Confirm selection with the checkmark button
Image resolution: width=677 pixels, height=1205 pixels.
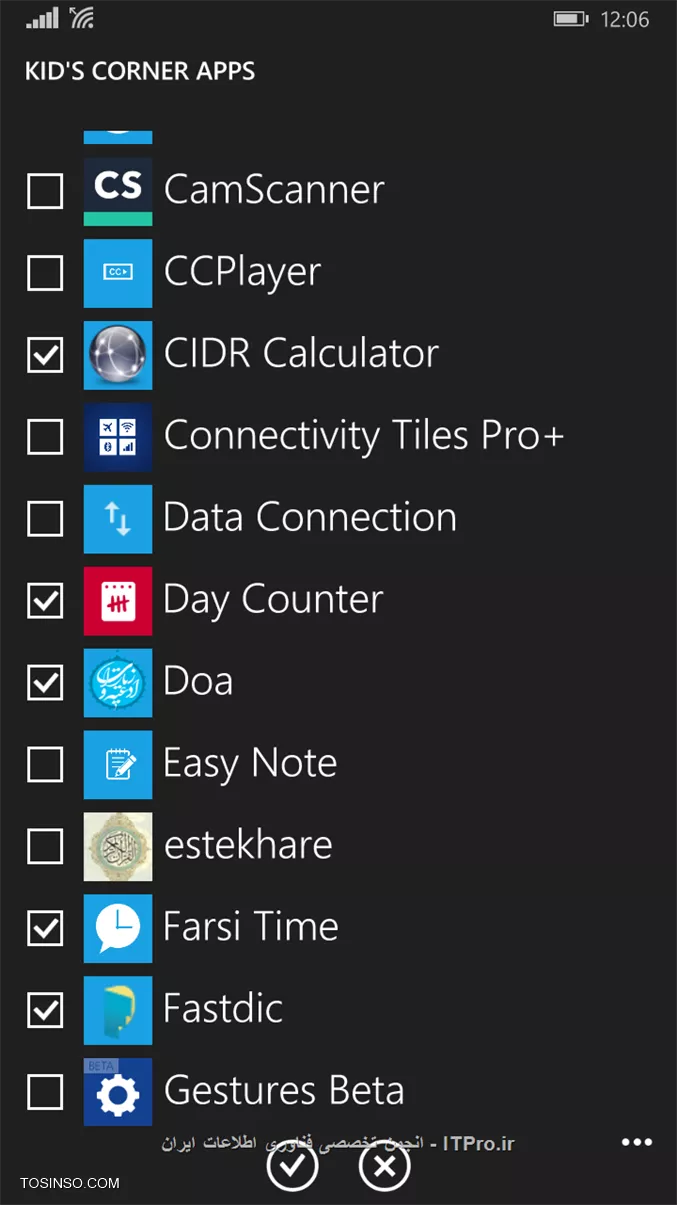click(292, 1165)
